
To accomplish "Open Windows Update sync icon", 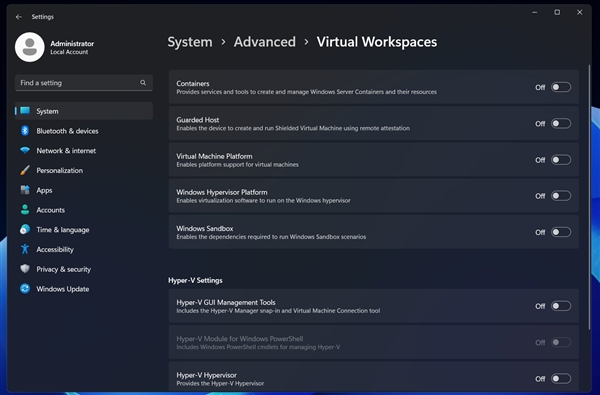I will pos(25,289).
